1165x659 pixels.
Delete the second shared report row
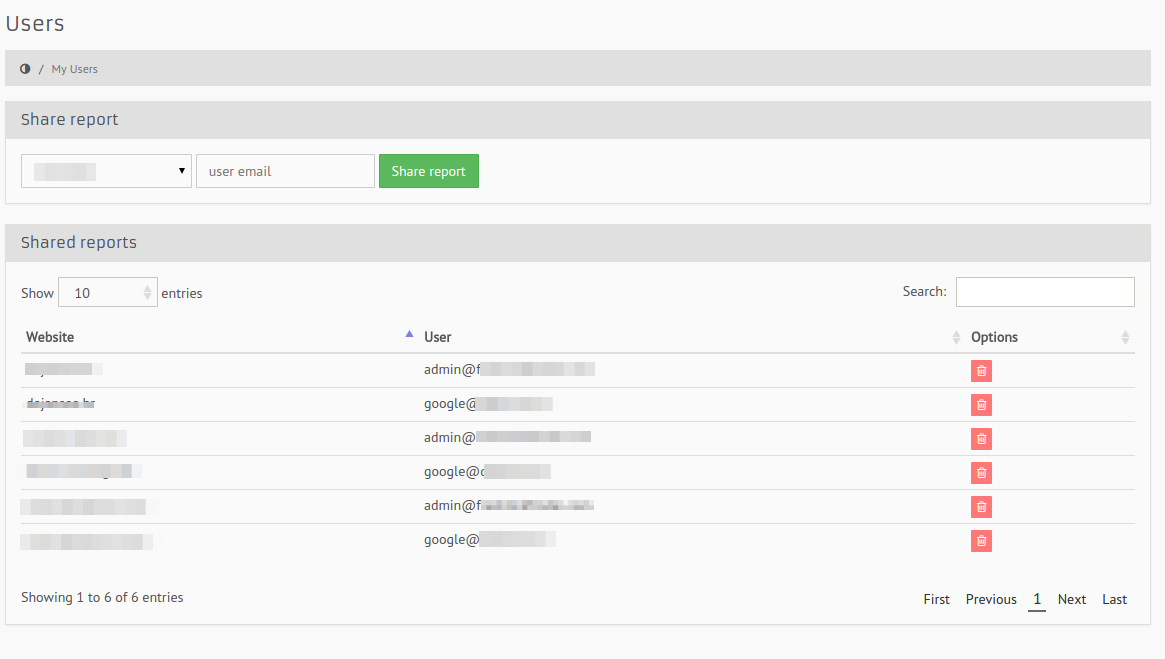click(x=981, y=405)
